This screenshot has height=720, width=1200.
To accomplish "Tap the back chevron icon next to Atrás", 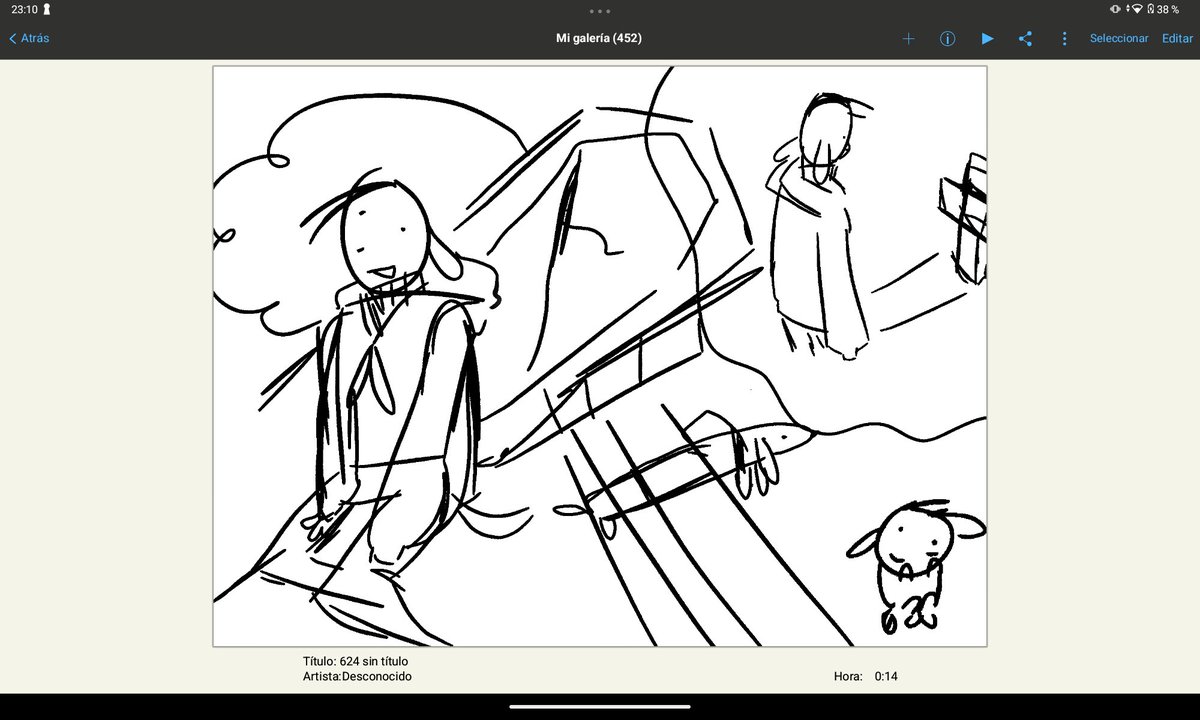I will [13, 38].
